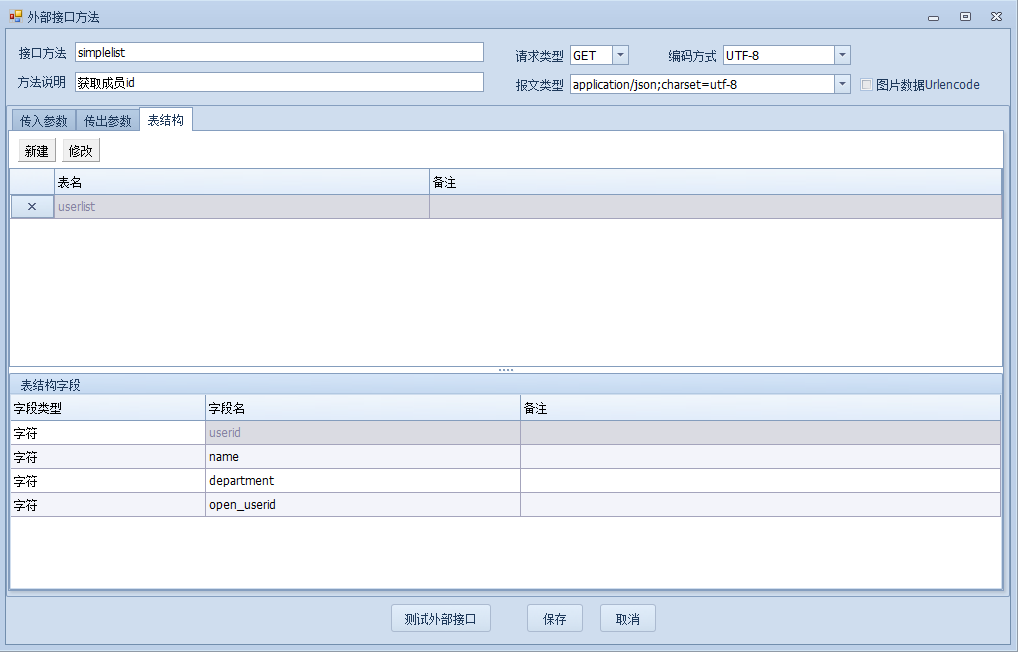The height and width of the screenshot is (652, 1018).
Task: Maximize the 外部接口方法 window
Action: 965,17
